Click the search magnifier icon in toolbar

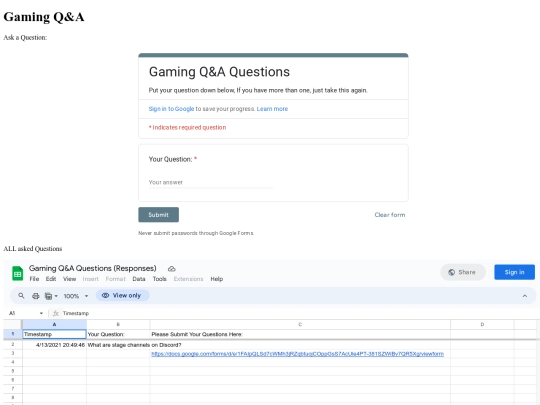coord(21,295)
